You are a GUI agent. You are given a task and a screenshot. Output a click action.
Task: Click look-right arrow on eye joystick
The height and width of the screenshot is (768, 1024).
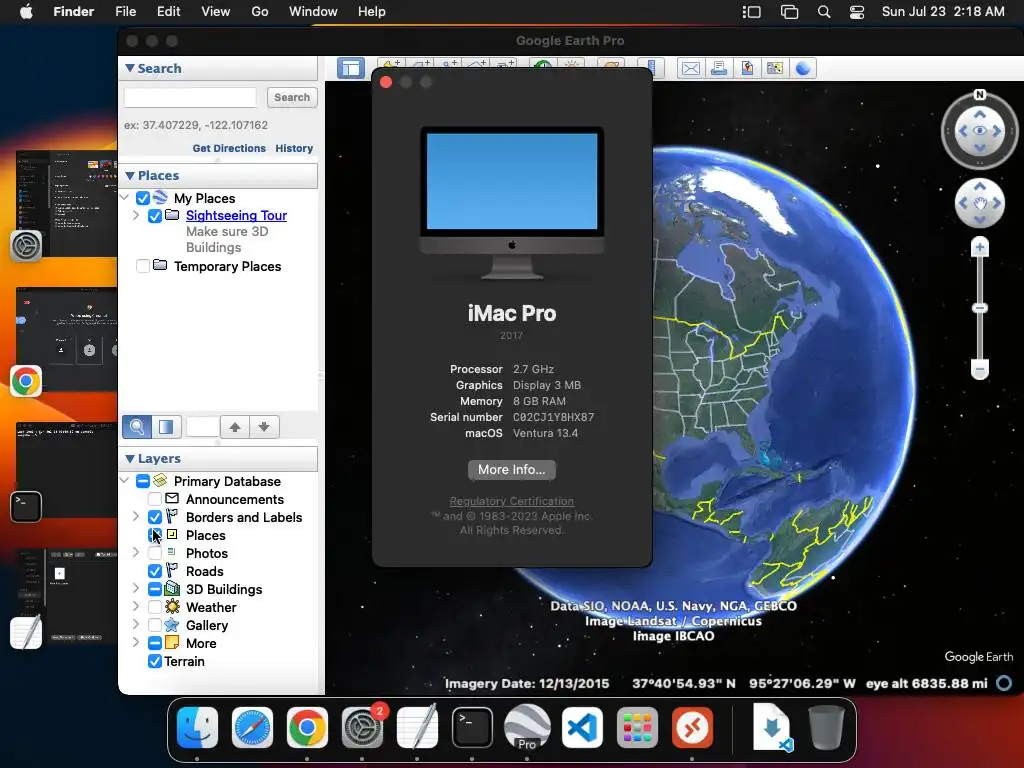[997, 131]
